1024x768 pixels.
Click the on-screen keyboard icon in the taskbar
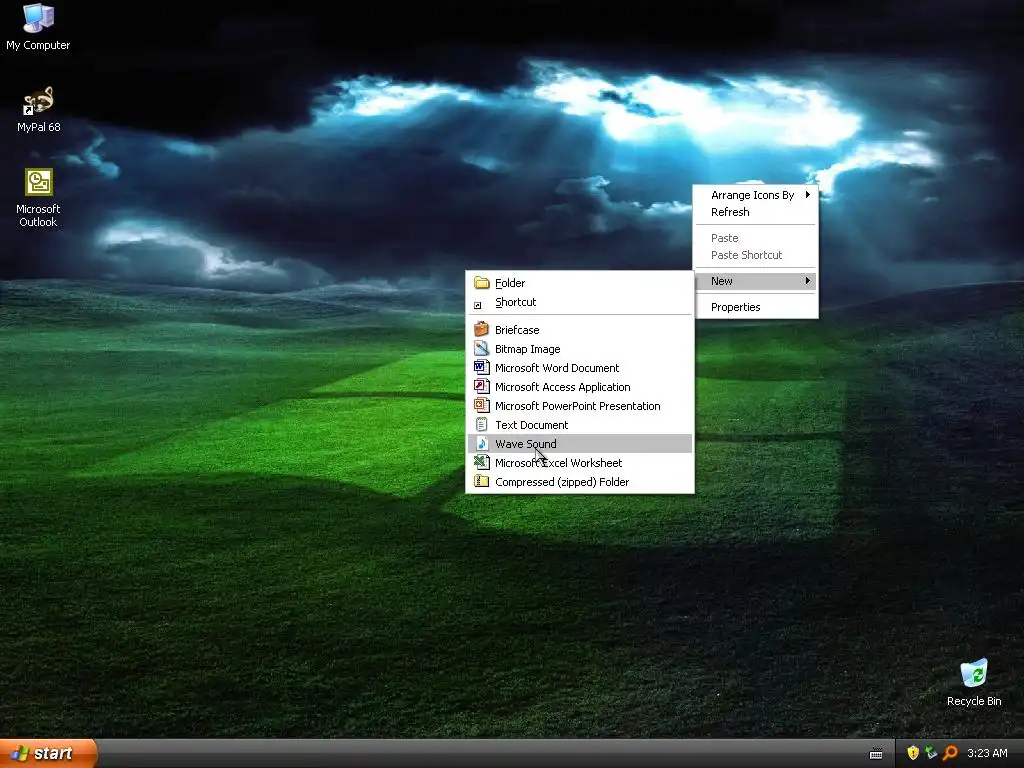coord(876,754)
